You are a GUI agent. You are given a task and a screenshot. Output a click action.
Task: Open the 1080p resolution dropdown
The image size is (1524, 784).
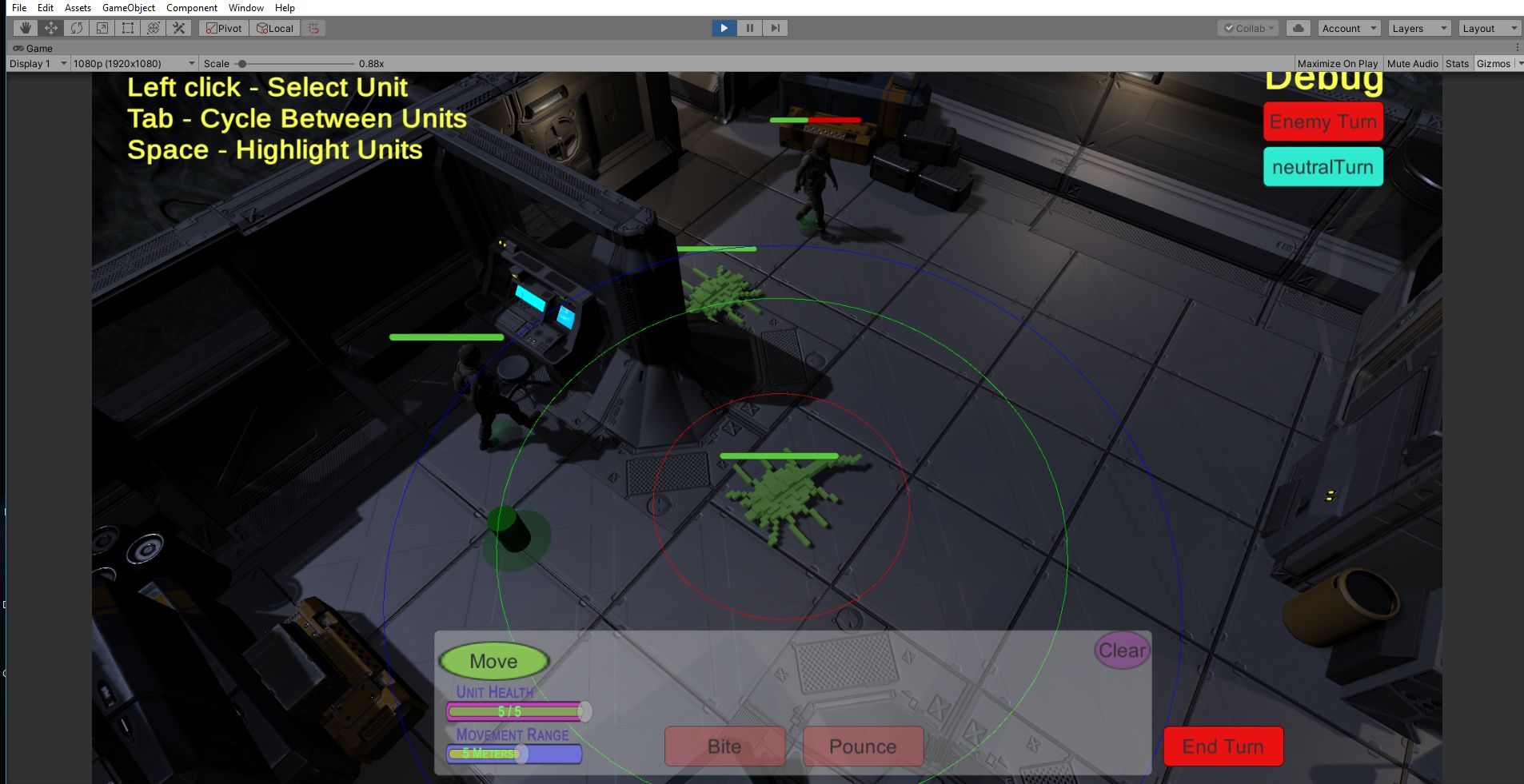coord(134,64)
